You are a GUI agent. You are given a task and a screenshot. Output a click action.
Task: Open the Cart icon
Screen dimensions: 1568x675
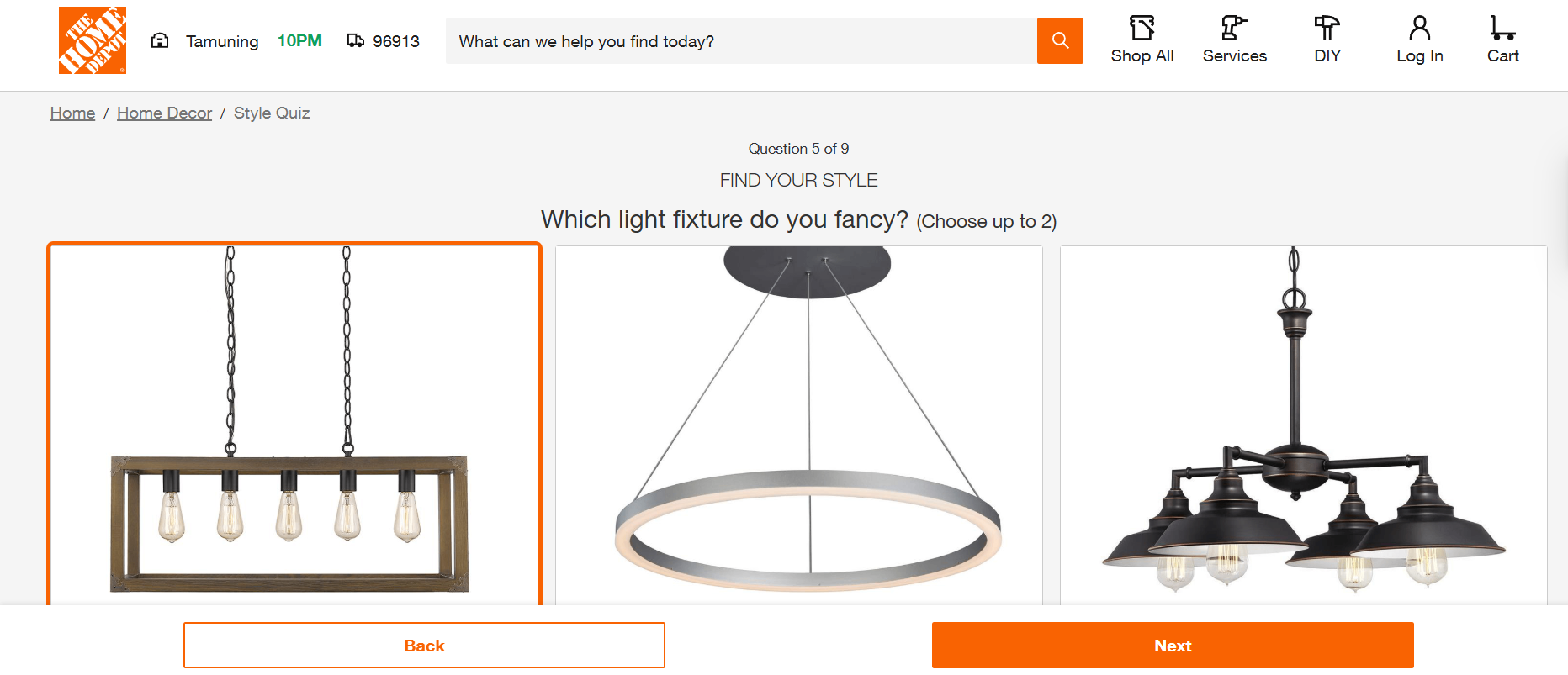coord(1502,29)
